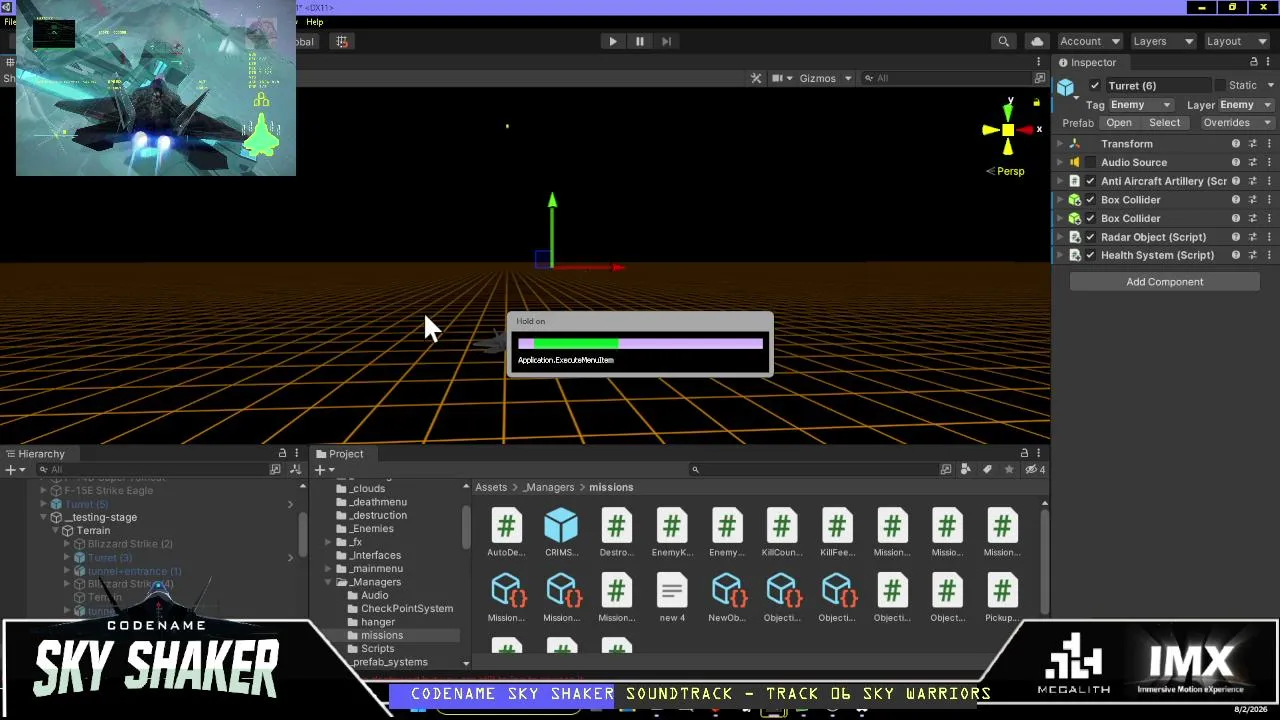
Task: Select the Pickup... script asset
Action: tap(1002, 598)
